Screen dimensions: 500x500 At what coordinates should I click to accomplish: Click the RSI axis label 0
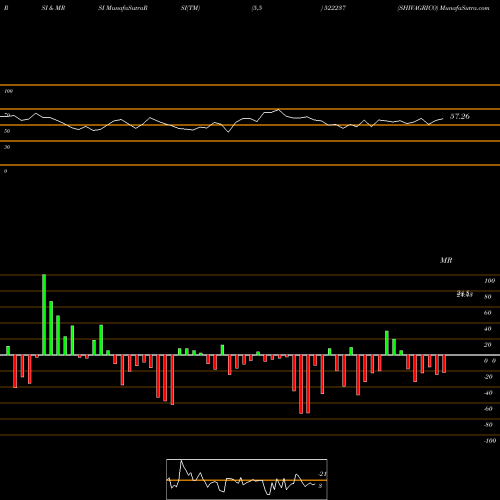pos(5,171)
